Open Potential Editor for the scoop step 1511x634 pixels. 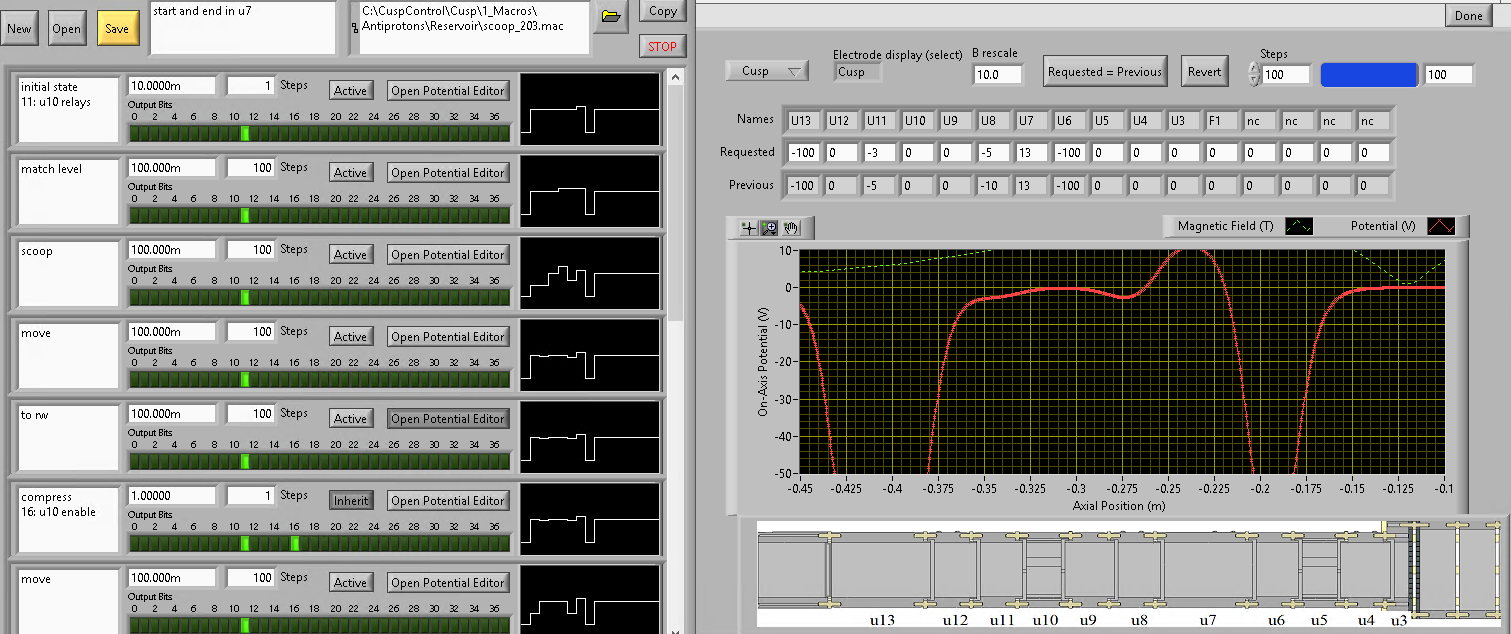tap(448, 255)
